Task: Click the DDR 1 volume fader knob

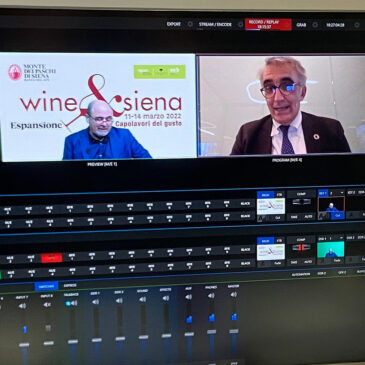Action: click(x=97, y=340)
